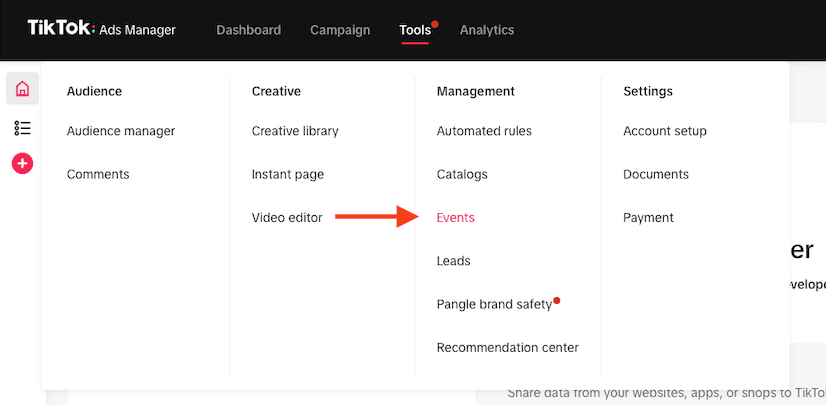
Task: Click the Creative column heading
Action: 276,91
